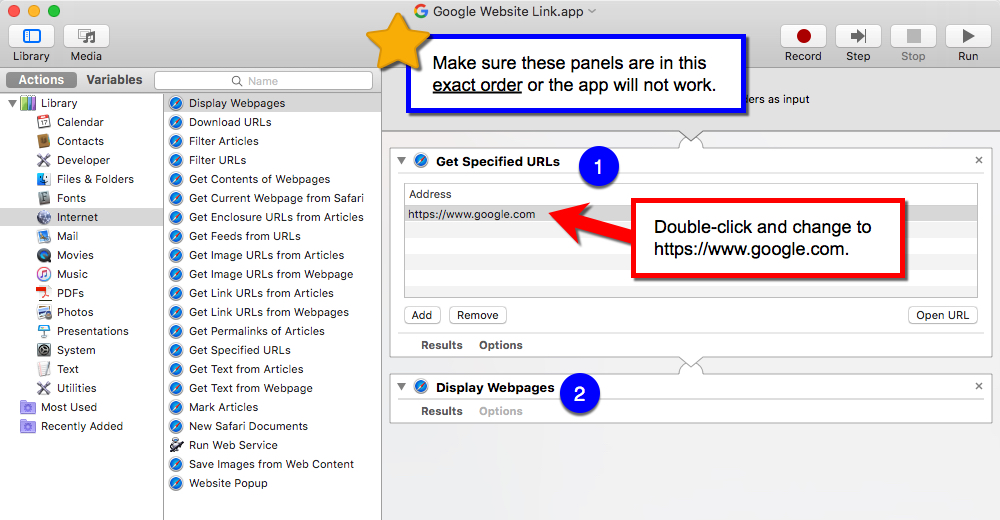
Task: Click the Add button
Action: [422, 315]
